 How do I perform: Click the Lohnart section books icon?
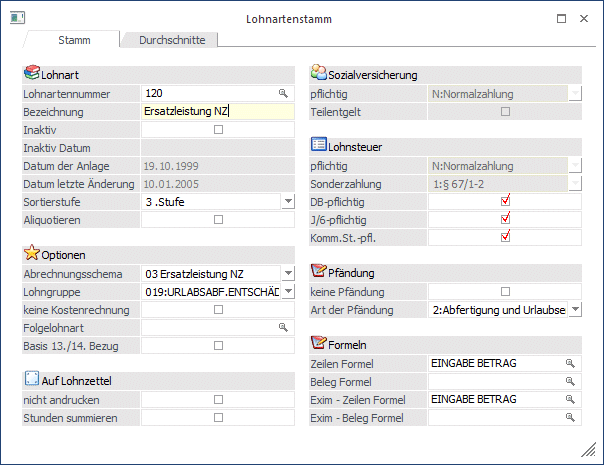(30, 74)
